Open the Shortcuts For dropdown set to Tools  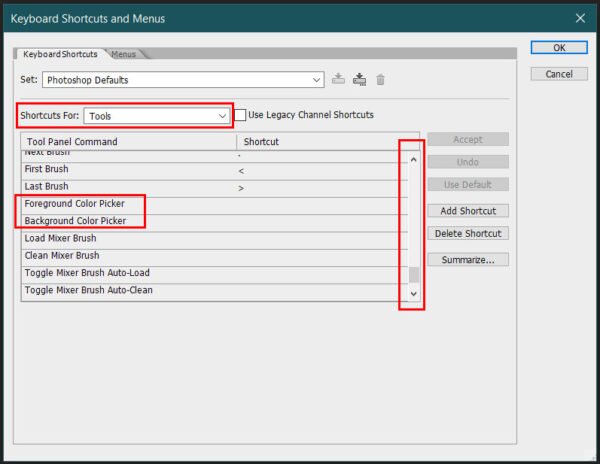[157, 116]
